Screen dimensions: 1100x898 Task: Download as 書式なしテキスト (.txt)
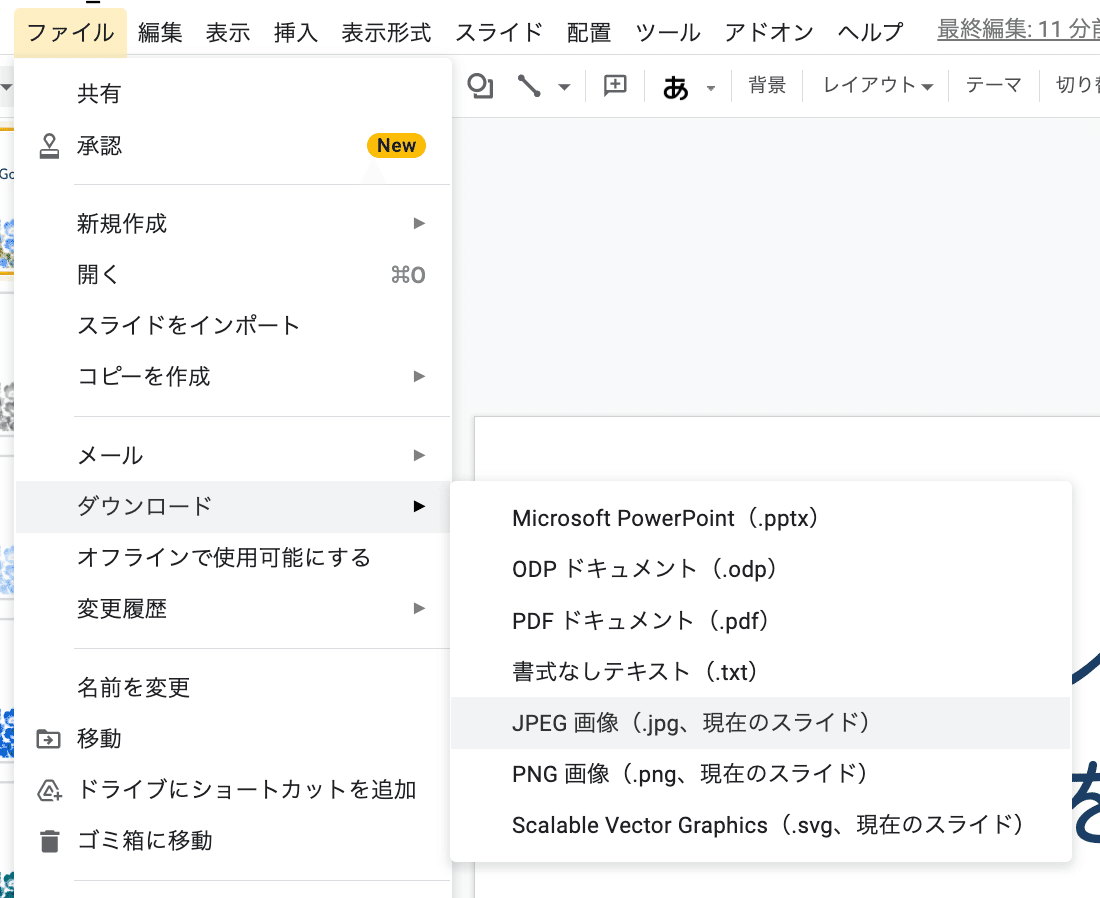click(x=760, y=672)
